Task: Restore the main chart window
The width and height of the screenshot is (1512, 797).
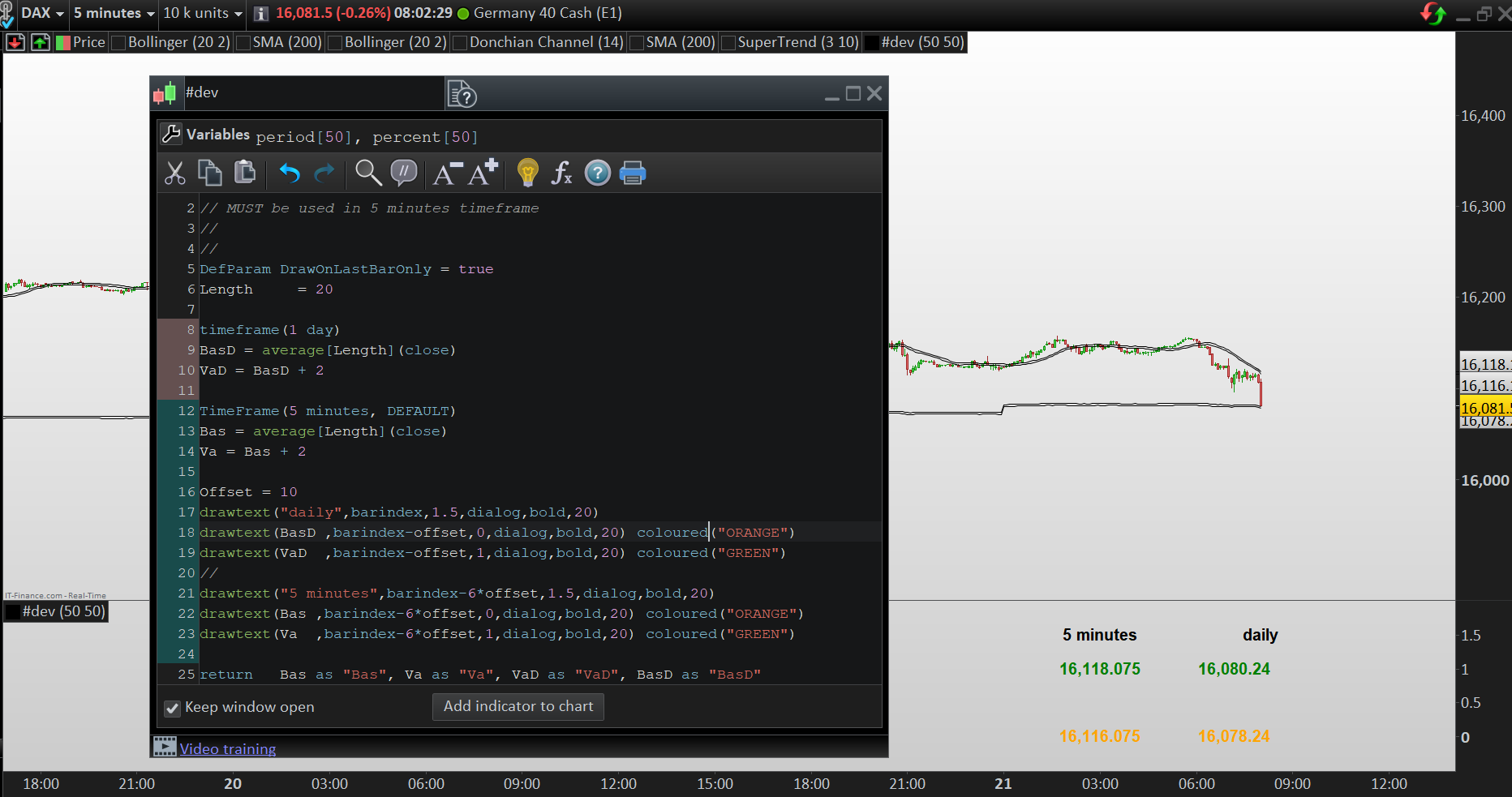Action: pyautogui.click(x=1484, y=14)
